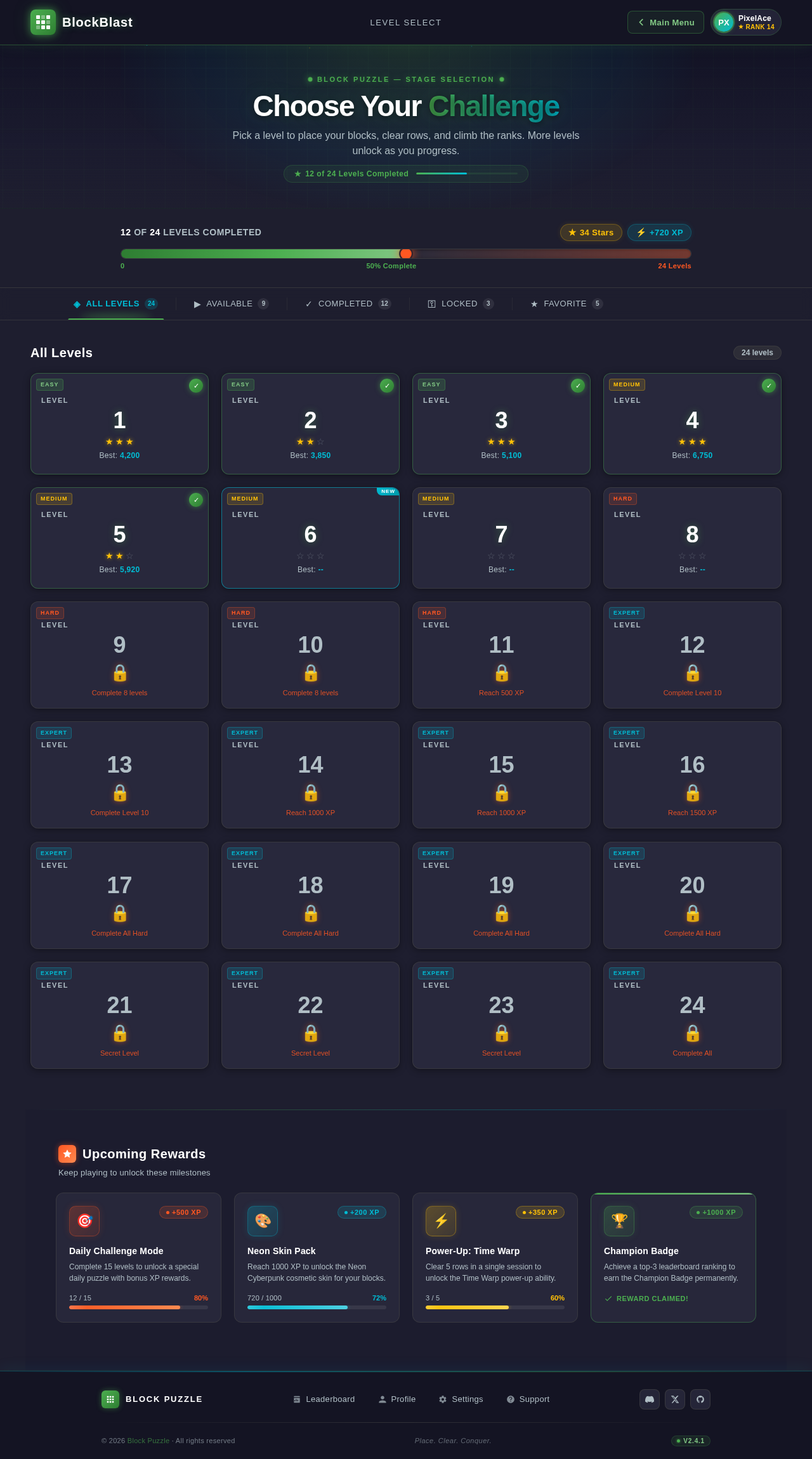The width and height of the screenshot is (812, 1459).
Task: Click the Block Puzzle copyright link
Action: pyautogui.click(x=148, y=1441)
